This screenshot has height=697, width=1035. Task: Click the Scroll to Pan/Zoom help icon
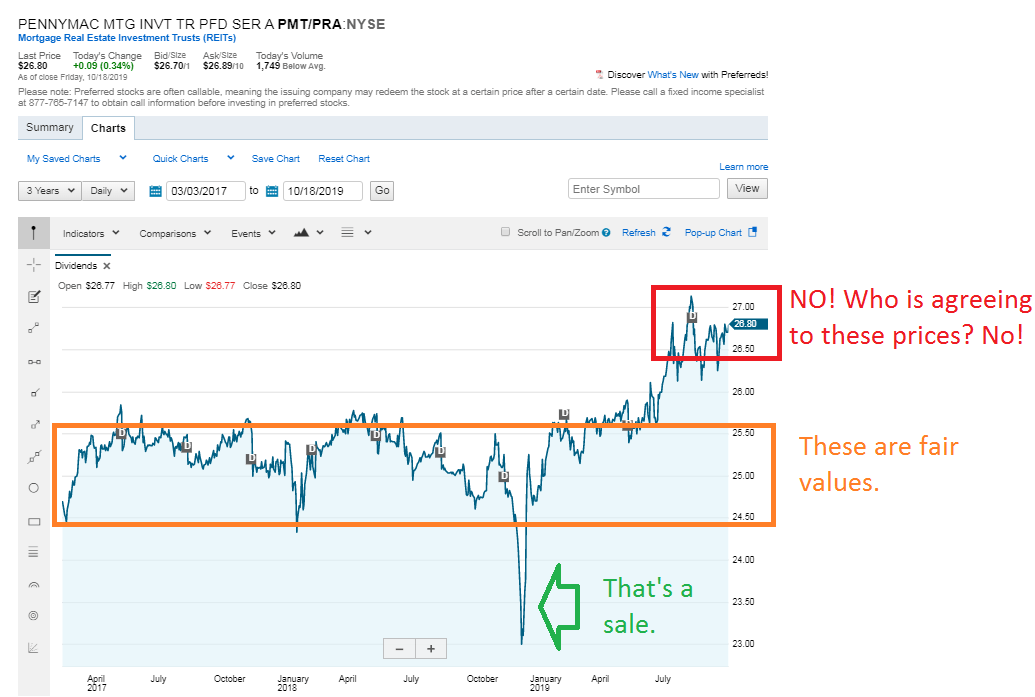pos(606,233)
